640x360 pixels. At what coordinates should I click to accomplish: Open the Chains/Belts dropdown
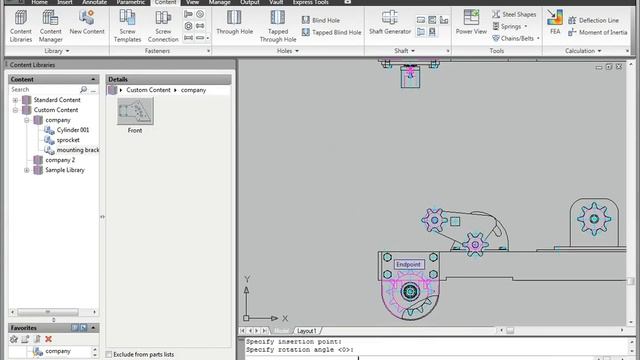[538, 38]
